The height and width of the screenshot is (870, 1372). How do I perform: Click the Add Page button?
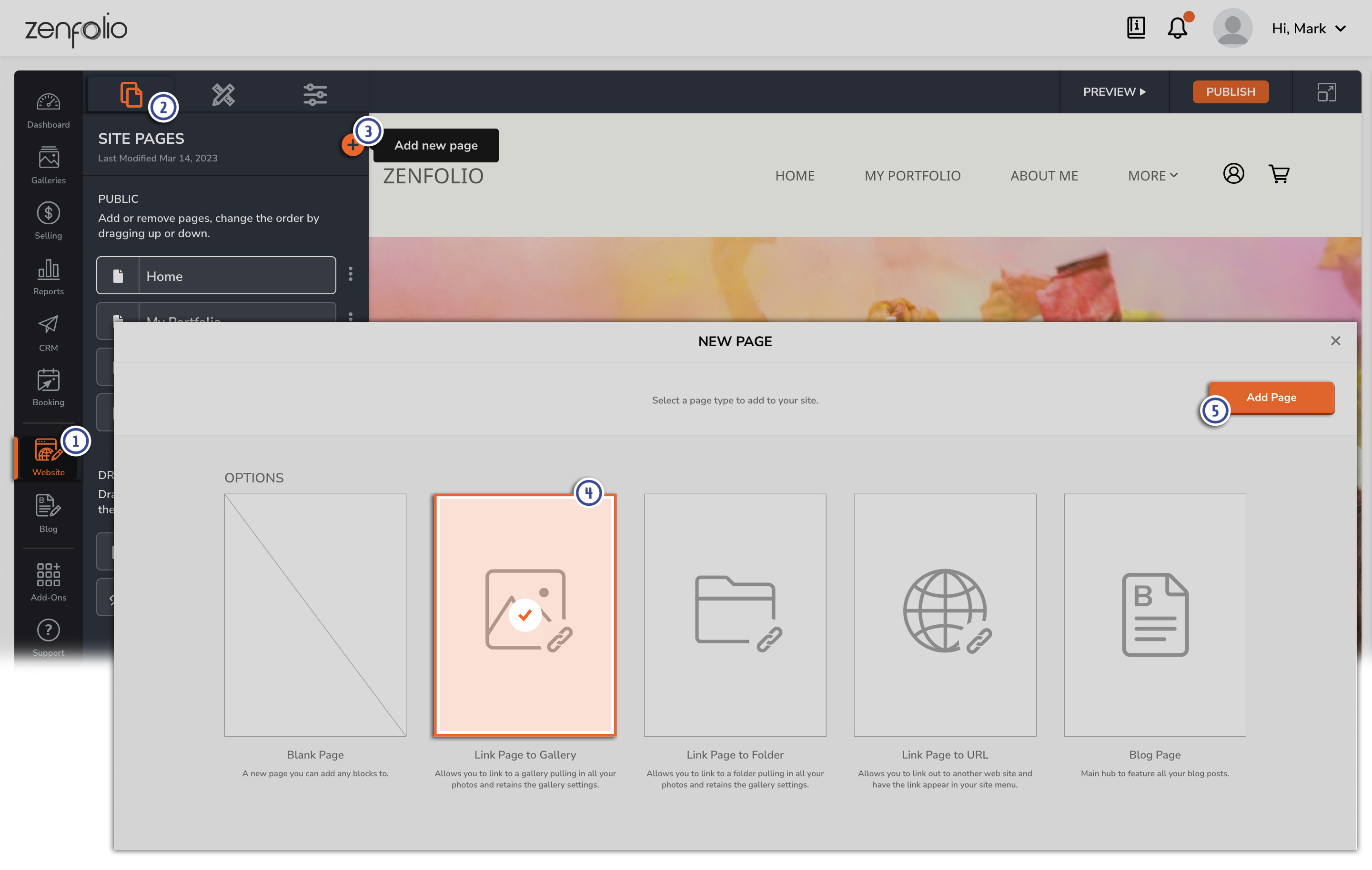coord(1271,397)
